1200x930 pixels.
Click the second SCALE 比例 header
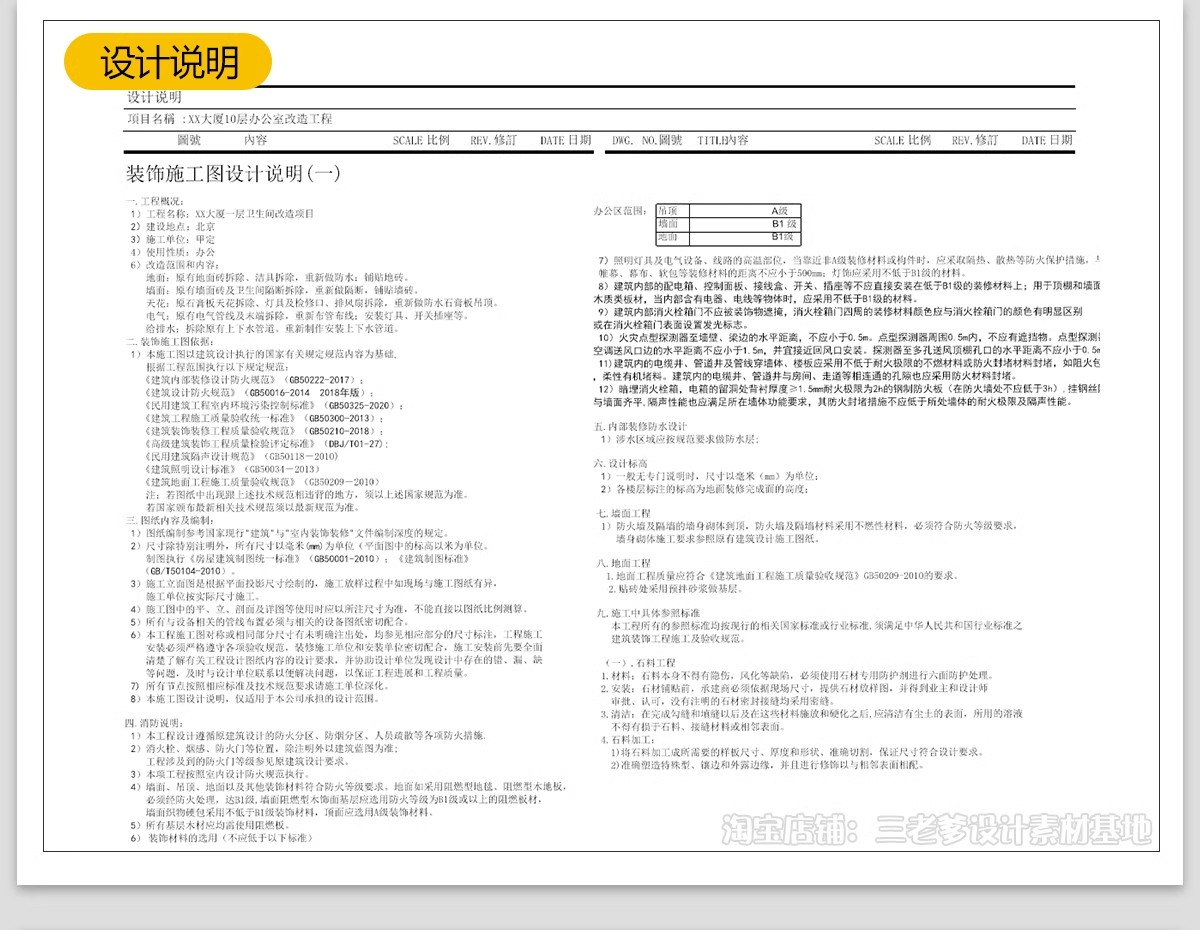pos(901,140)
